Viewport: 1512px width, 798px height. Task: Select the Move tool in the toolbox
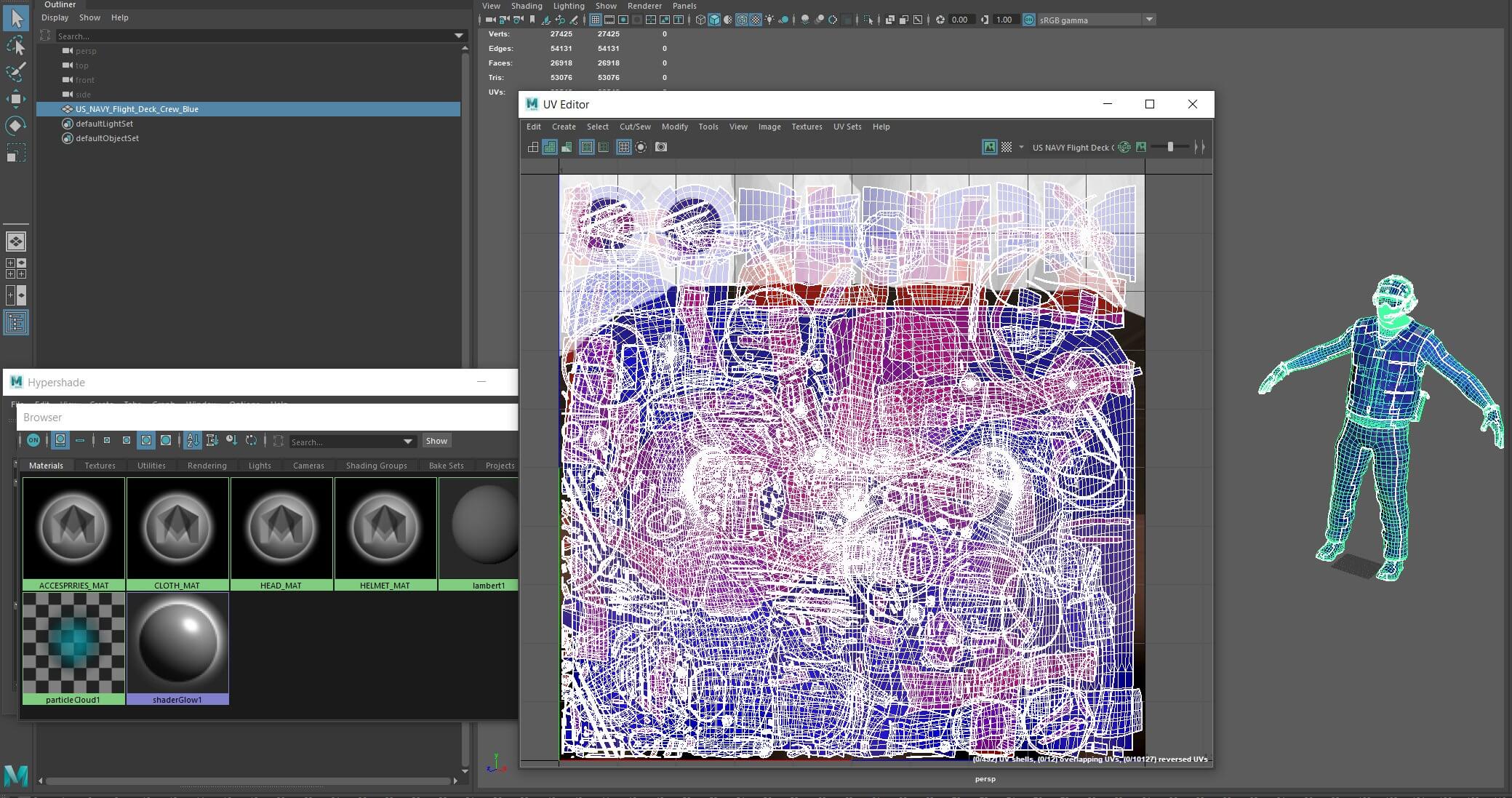pos(15,98)
